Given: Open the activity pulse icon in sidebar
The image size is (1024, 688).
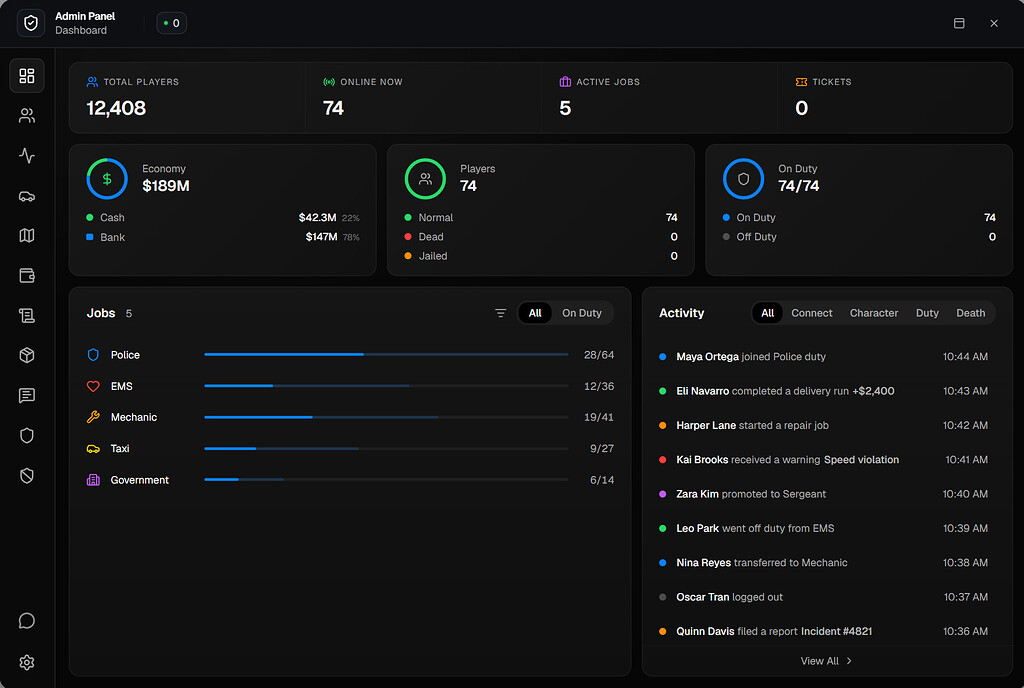Looking at the screenshot, I should click(27, 156).
